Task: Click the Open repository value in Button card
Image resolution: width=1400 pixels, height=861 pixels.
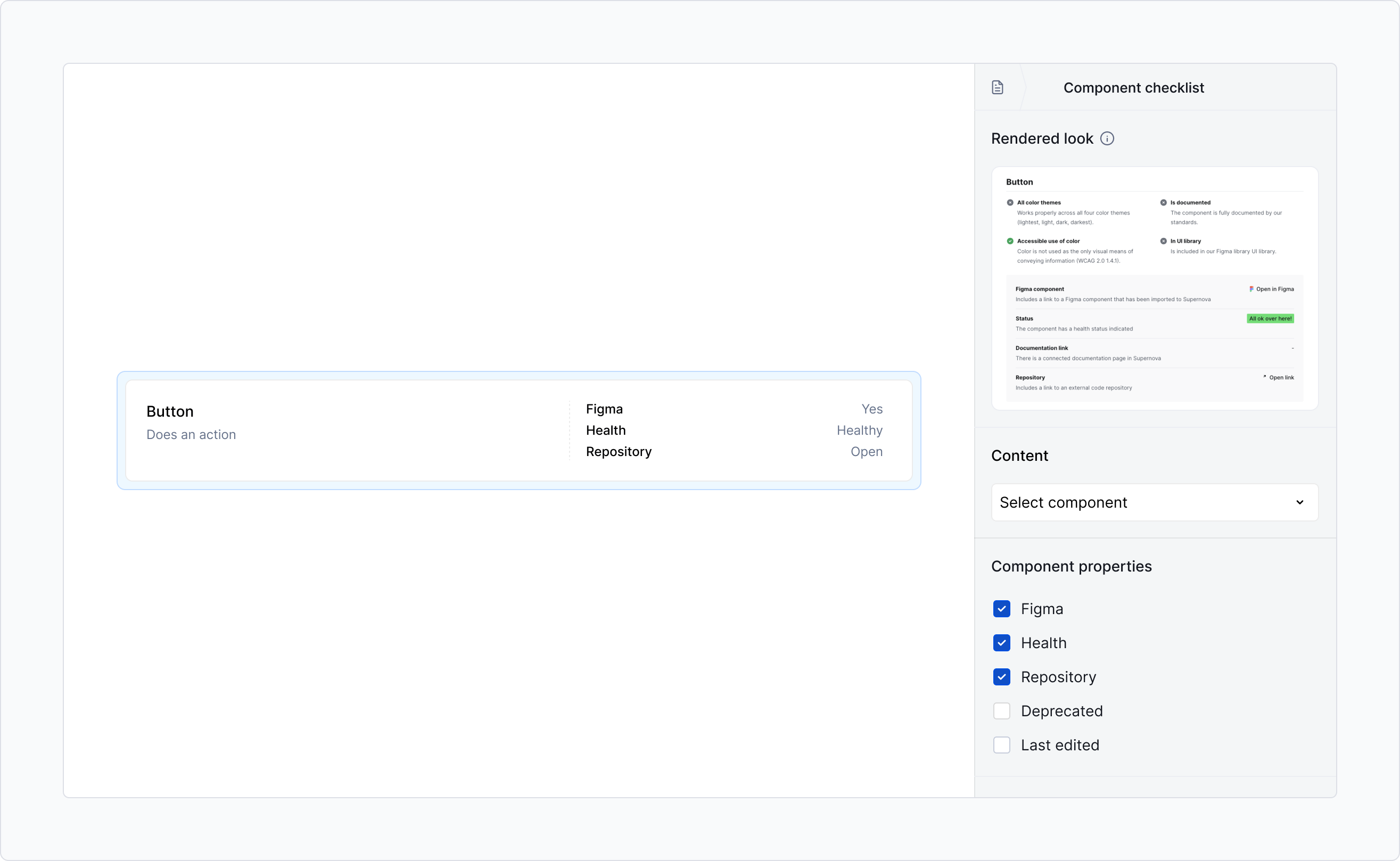Action: [866, 452]
